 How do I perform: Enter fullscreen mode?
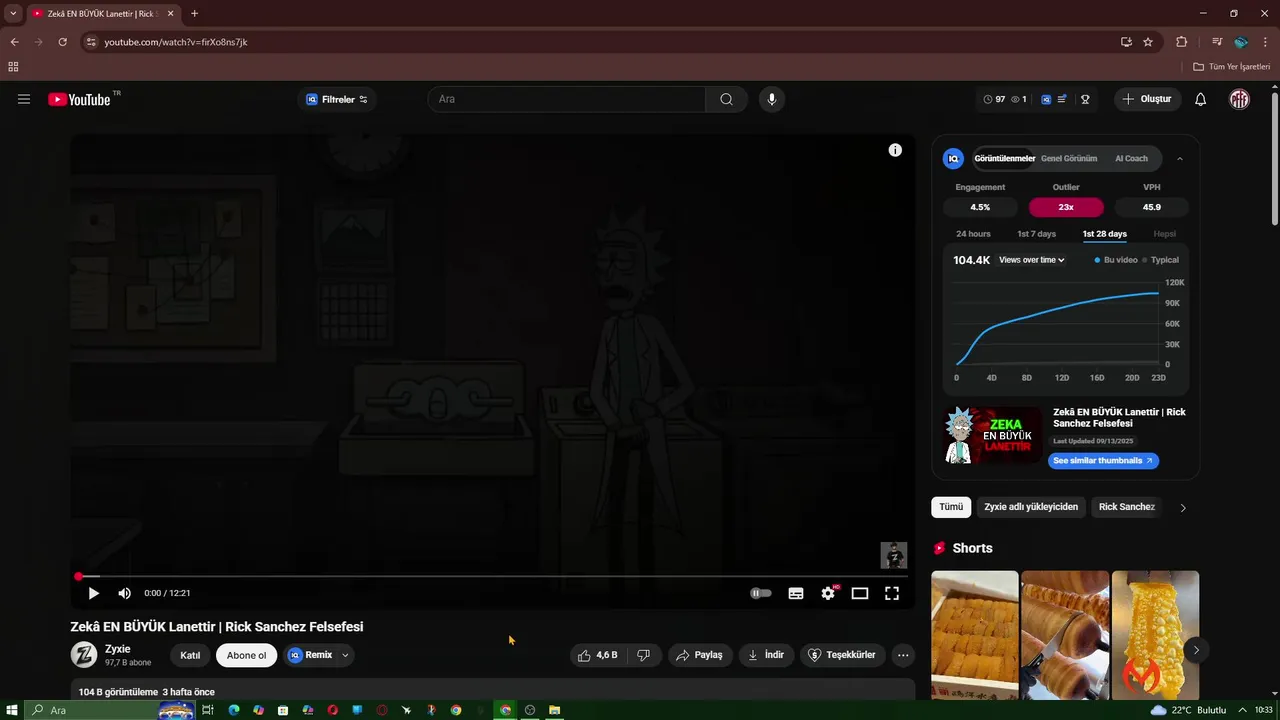point(892,593)
